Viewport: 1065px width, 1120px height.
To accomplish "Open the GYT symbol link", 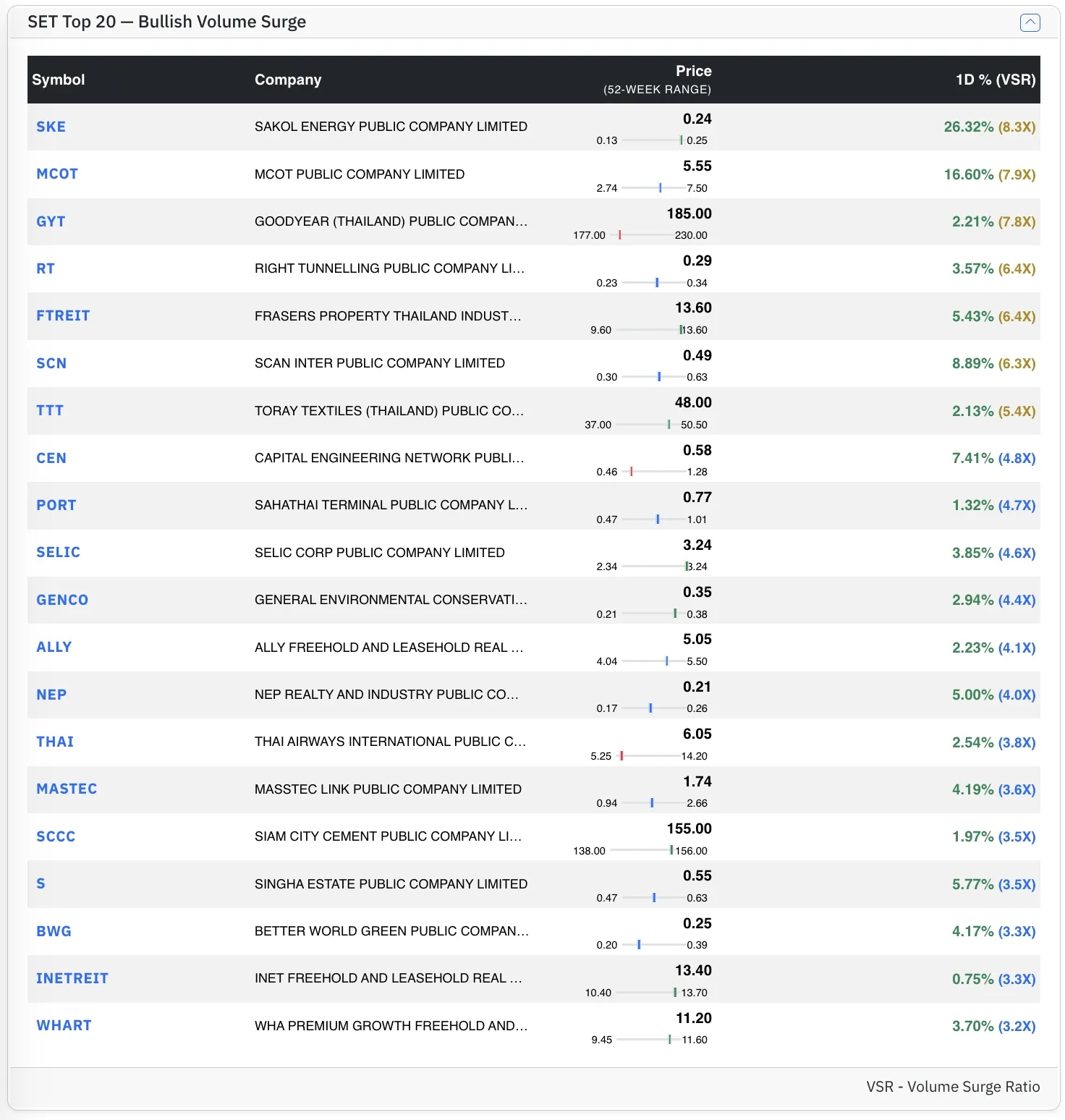I will (51, 221).
